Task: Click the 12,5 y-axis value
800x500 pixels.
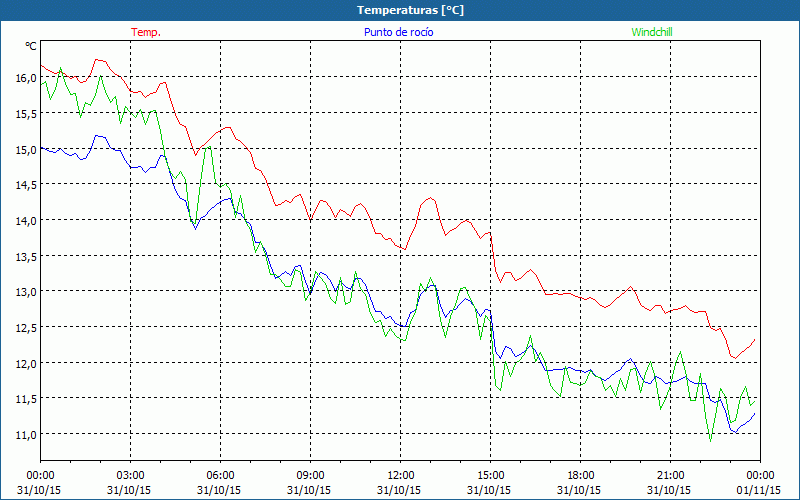Action: [26, 328]
